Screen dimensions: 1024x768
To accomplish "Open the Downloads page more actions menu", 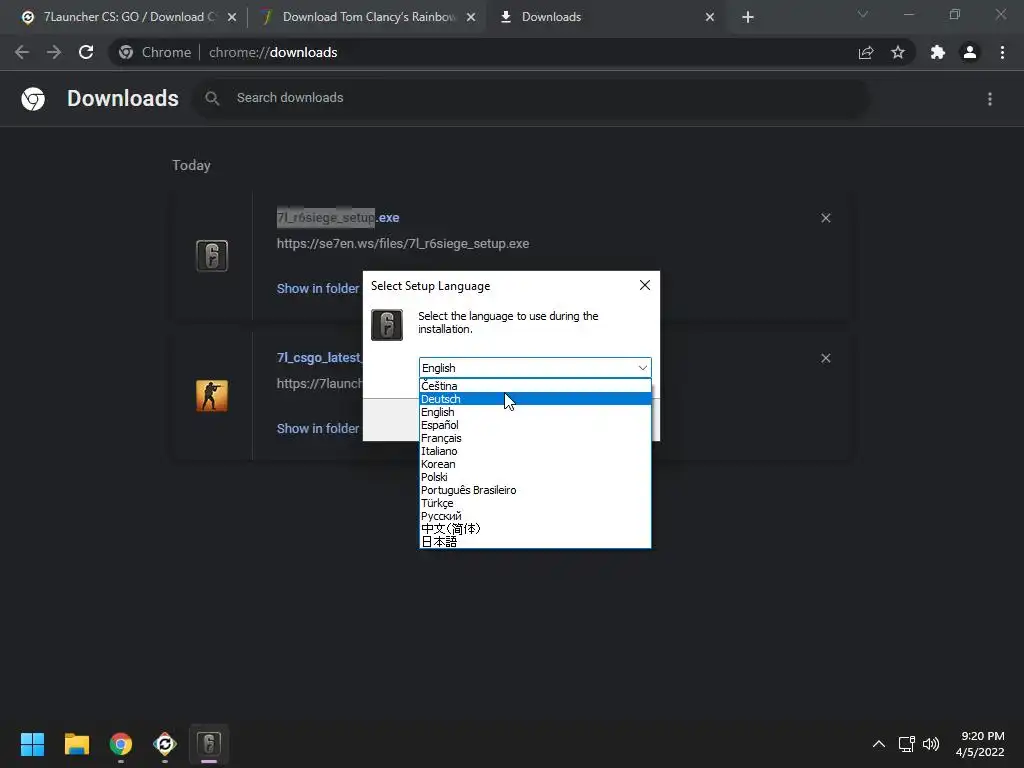I will pos(989,99).
